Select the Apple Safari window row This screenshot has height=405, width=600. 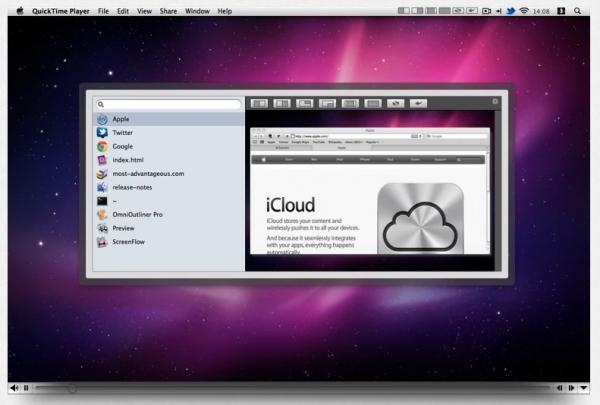click(168, 119)
